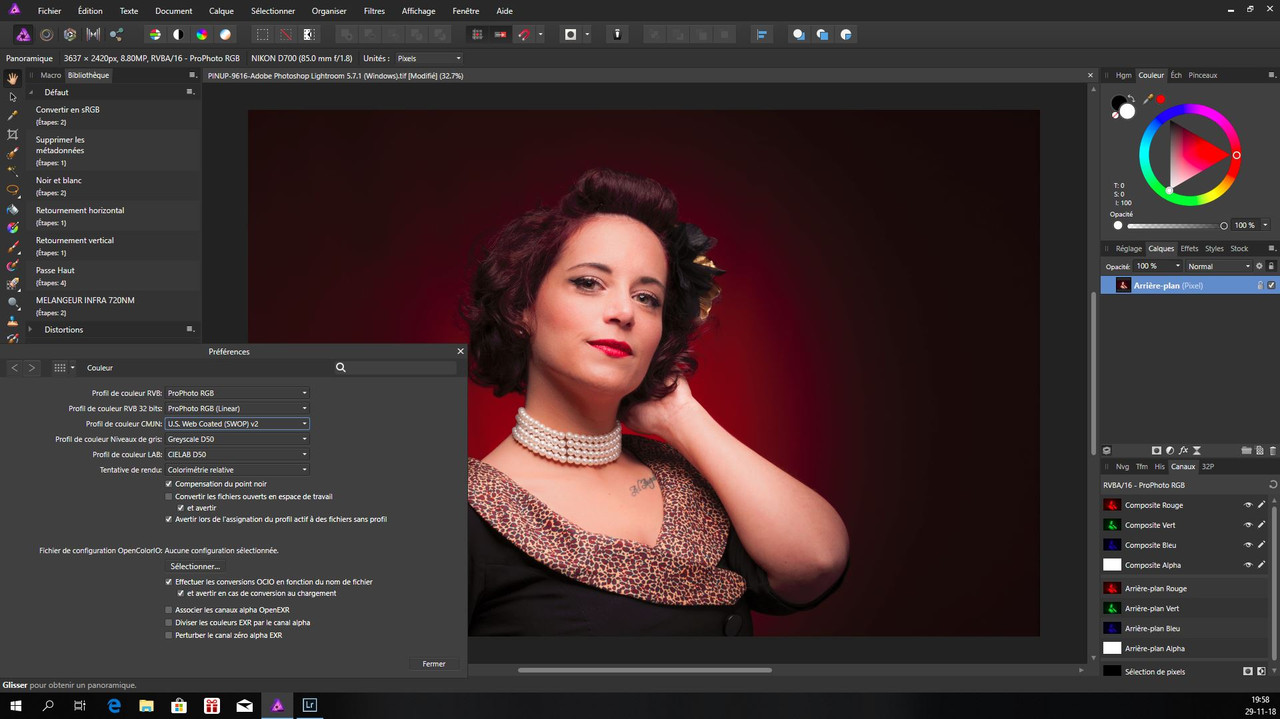
Task: Open the Tentative de rendu dropdown
Action: 237,470
